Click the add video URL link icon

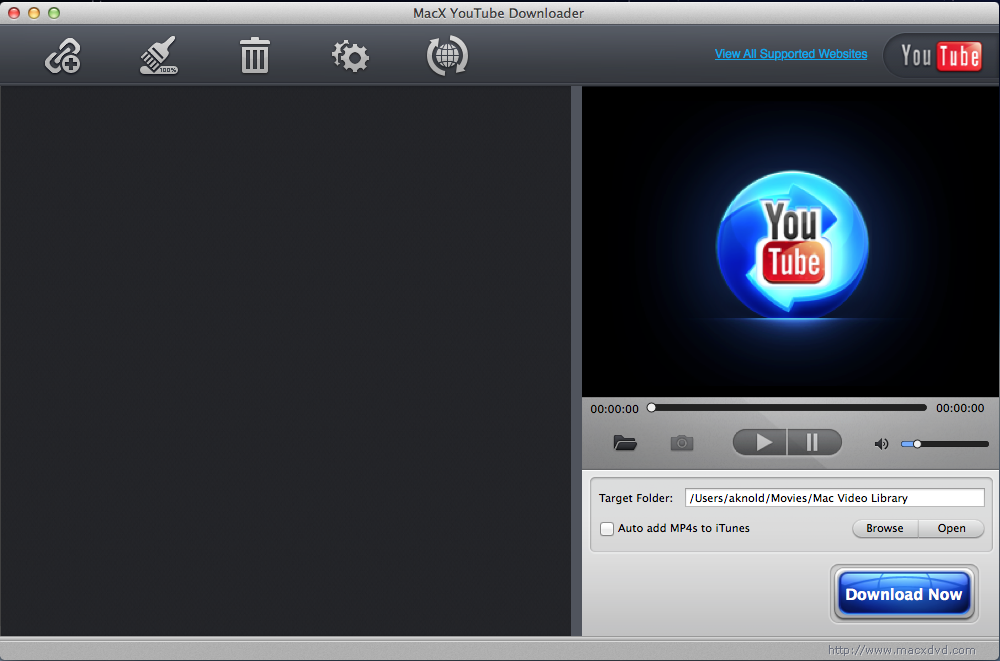(62, 56)
